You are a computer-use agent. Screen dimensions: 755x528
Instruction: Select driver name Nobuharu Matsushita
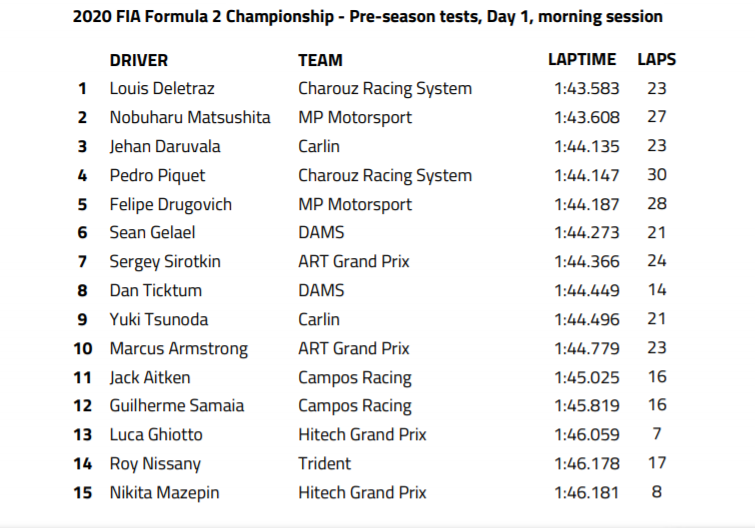pos(190,117)
